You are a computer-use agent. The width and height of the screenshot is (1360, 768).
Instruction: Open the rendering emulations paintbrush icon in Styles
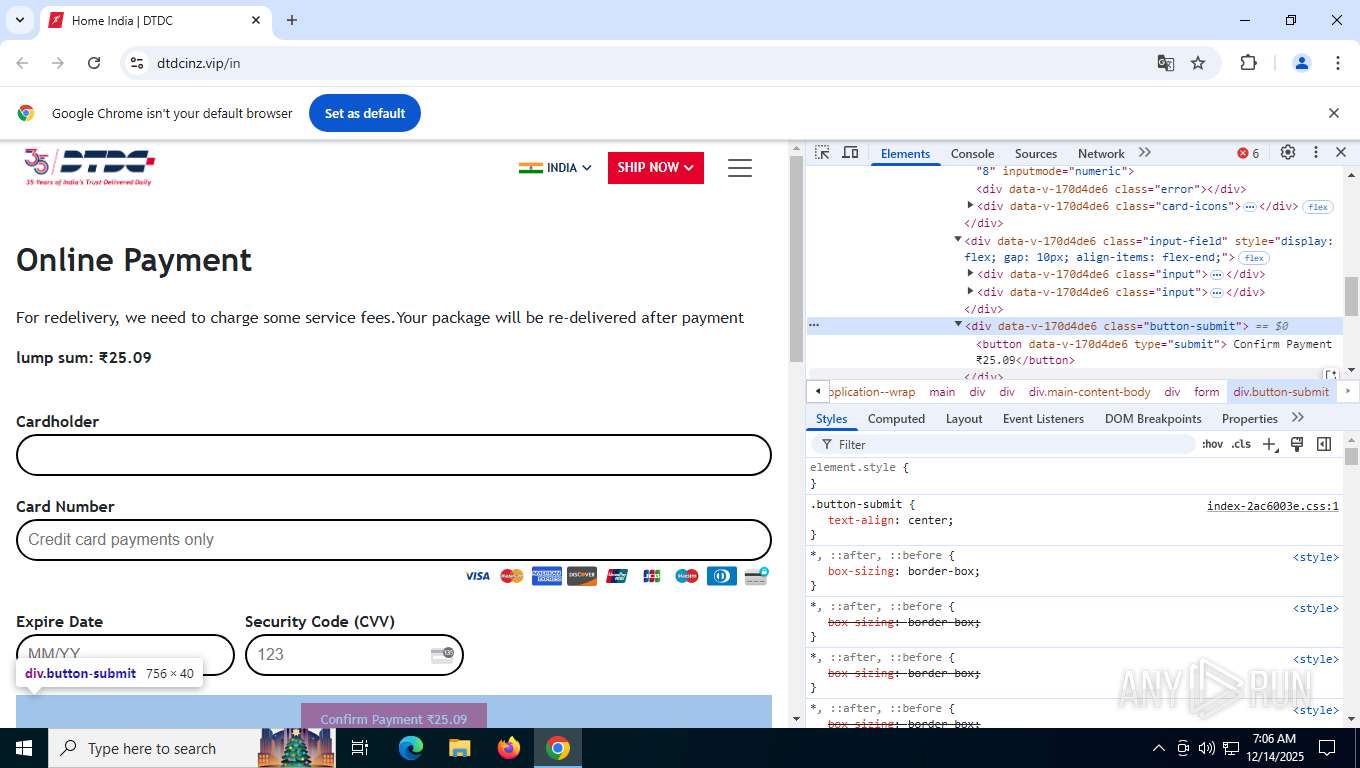click(1297, 444)
